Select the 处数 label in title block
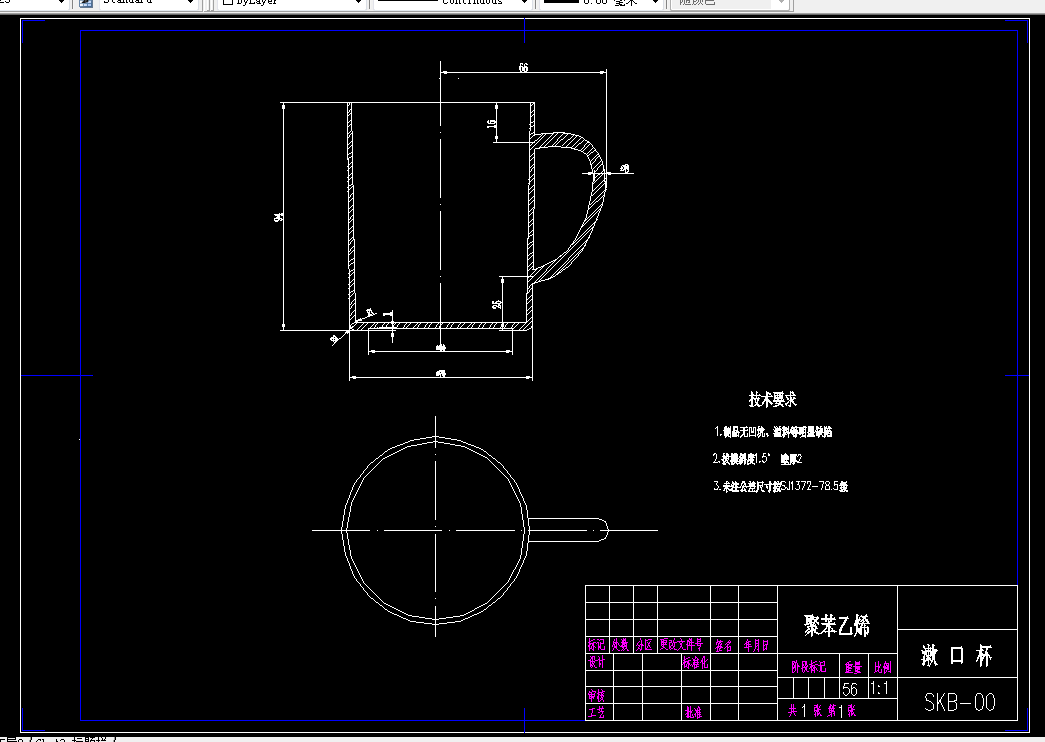Screen dimensions: 1045x742 (x=620, y=645)
